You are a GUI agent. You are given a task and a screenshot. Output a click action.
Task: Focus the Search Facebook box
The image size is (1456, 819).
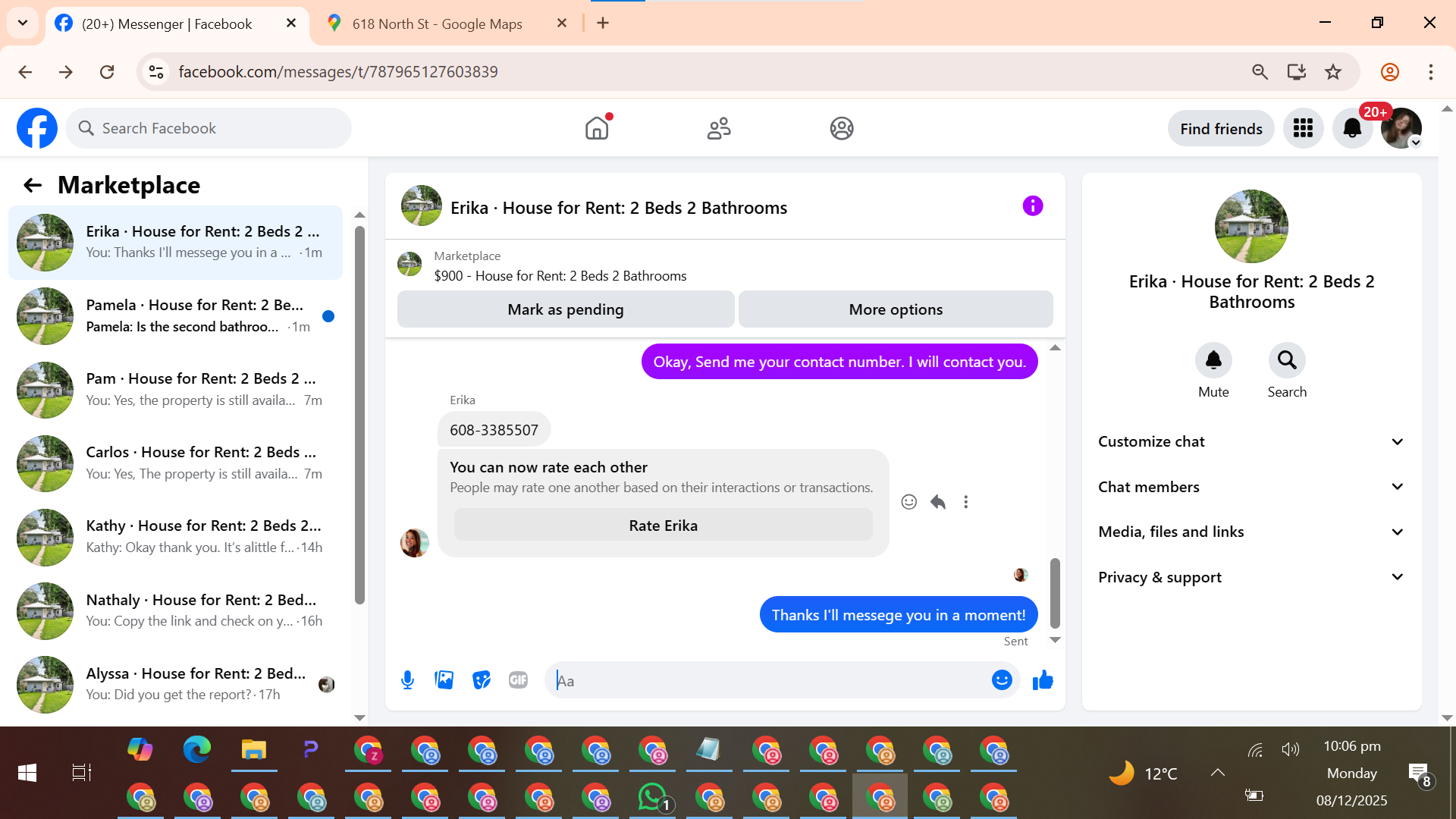[209, 128]
